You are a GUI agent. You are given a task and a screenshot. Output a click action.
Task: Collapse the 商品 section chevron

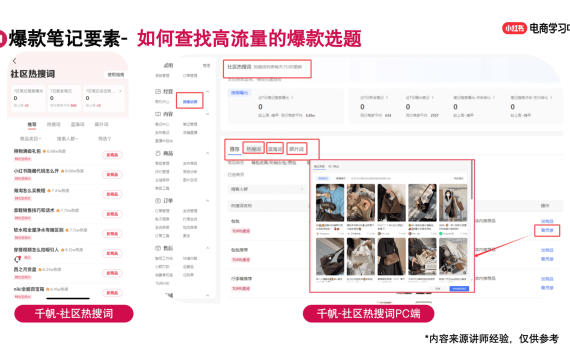coord(208,153)
